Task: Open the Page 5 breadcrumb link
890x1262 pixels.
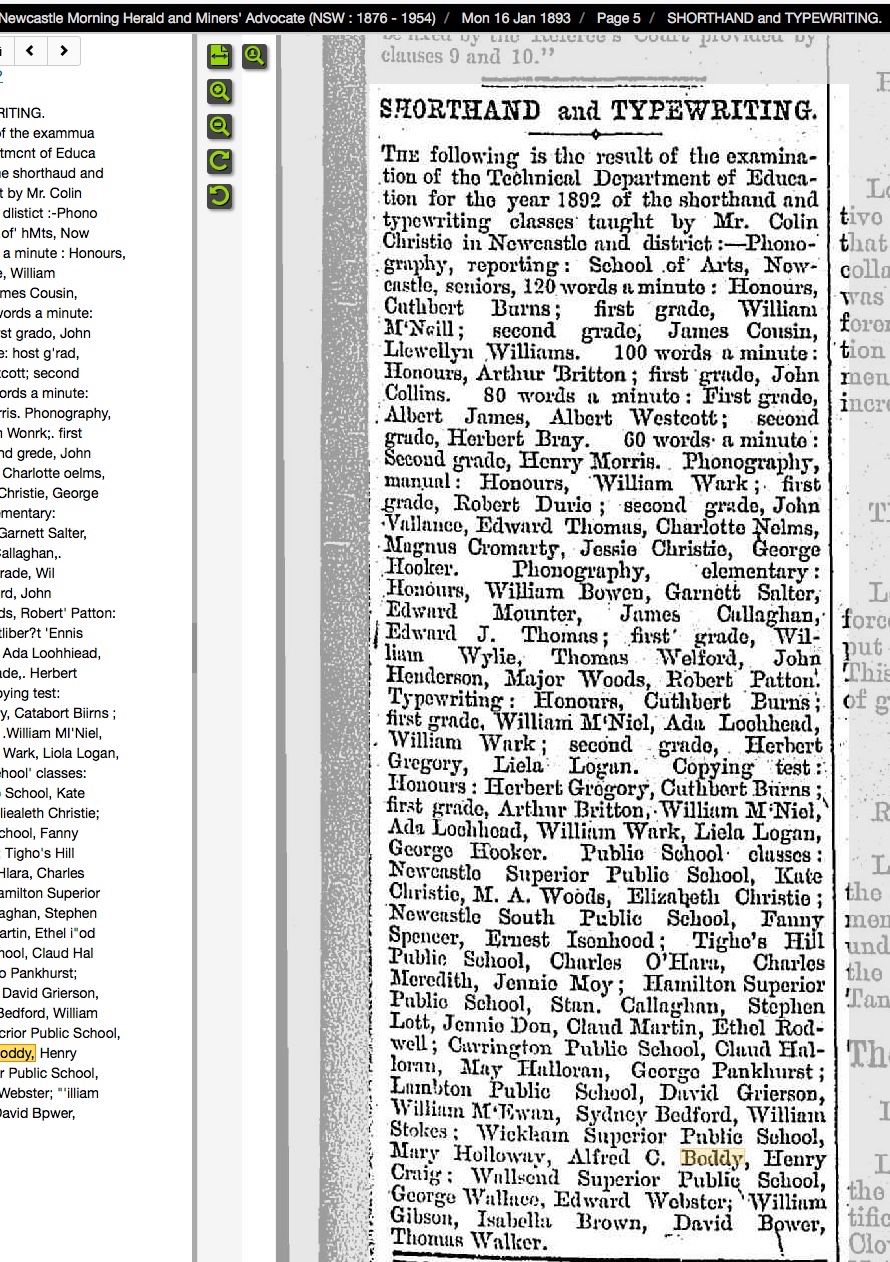Action: tap(619, 18)
